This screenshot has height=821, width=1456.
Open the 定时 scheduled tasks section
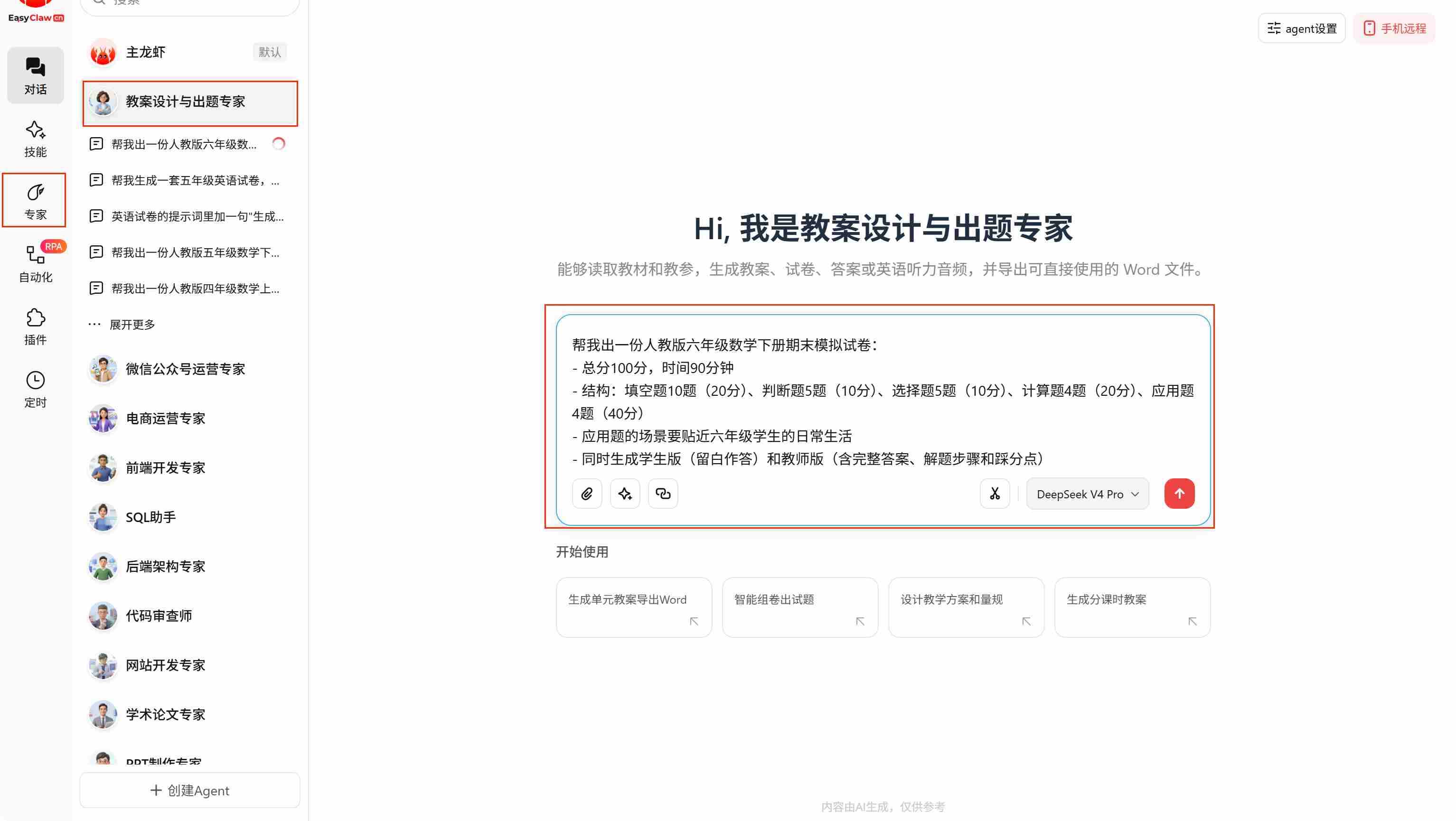[35, 389]
